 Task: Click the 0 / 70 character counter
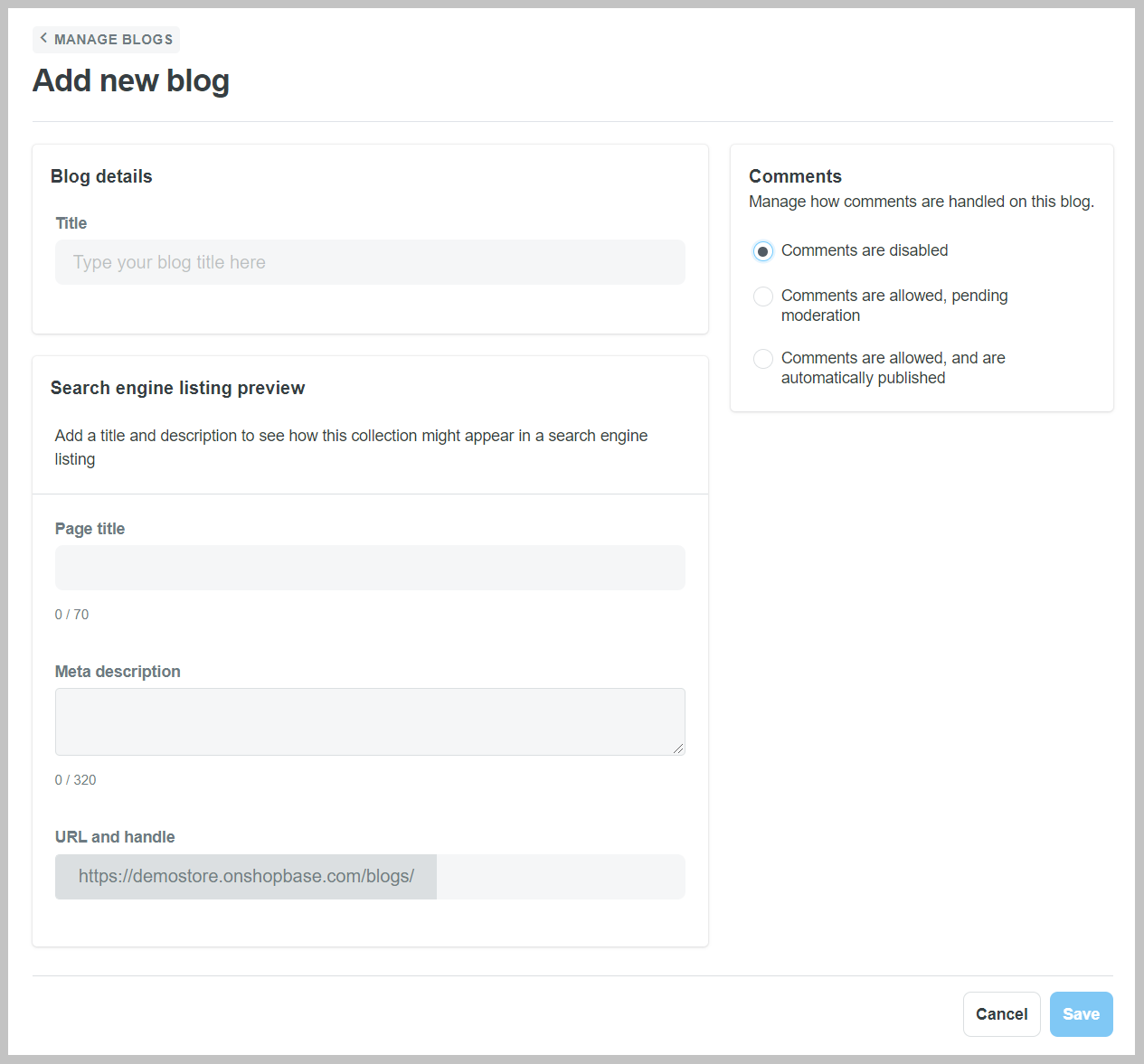(x=71, y=615)
